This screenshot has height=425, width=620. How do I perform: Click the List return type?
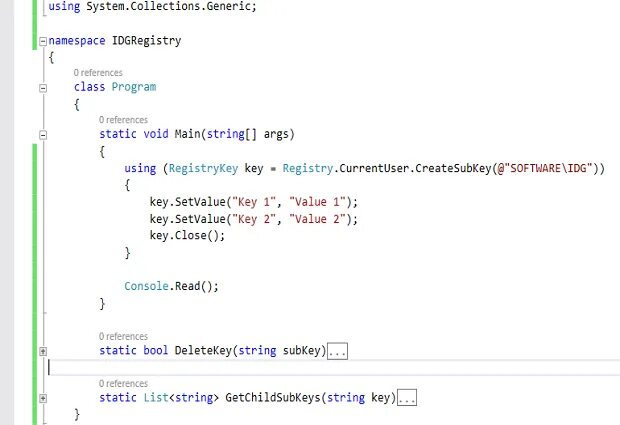[156, 397]
